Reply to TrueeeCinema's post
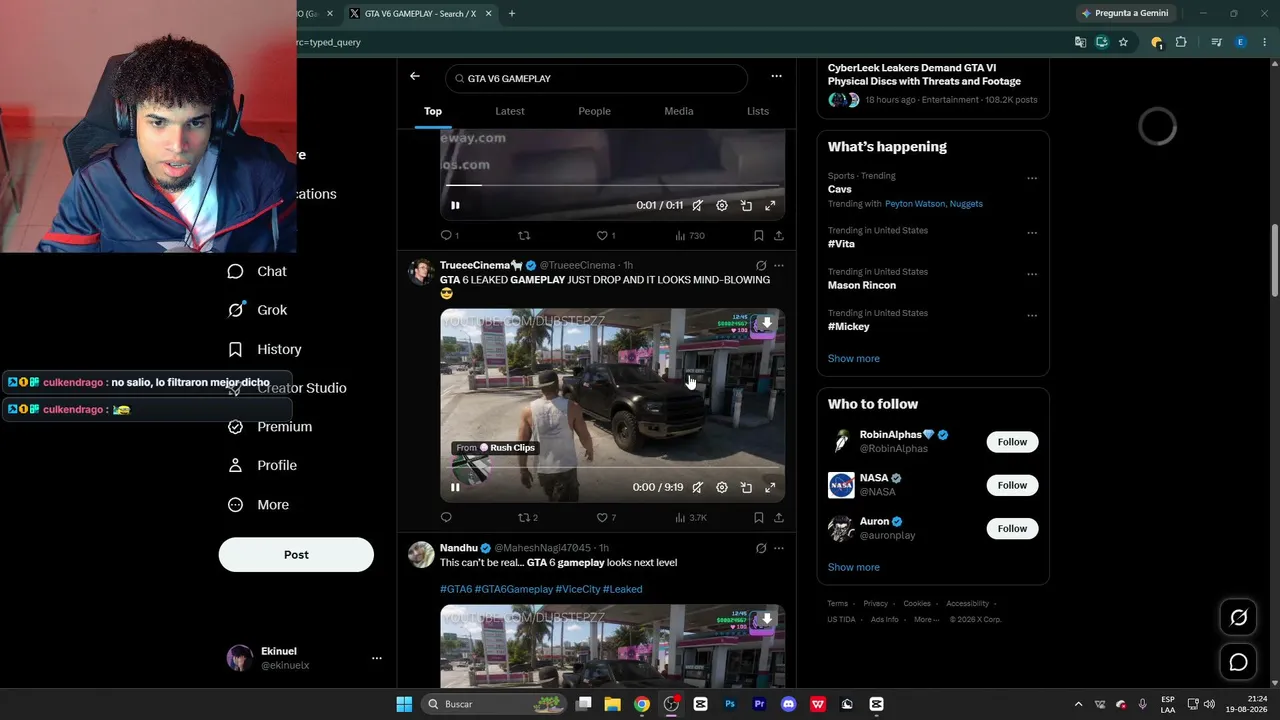1280x720 pixels. 446,518
